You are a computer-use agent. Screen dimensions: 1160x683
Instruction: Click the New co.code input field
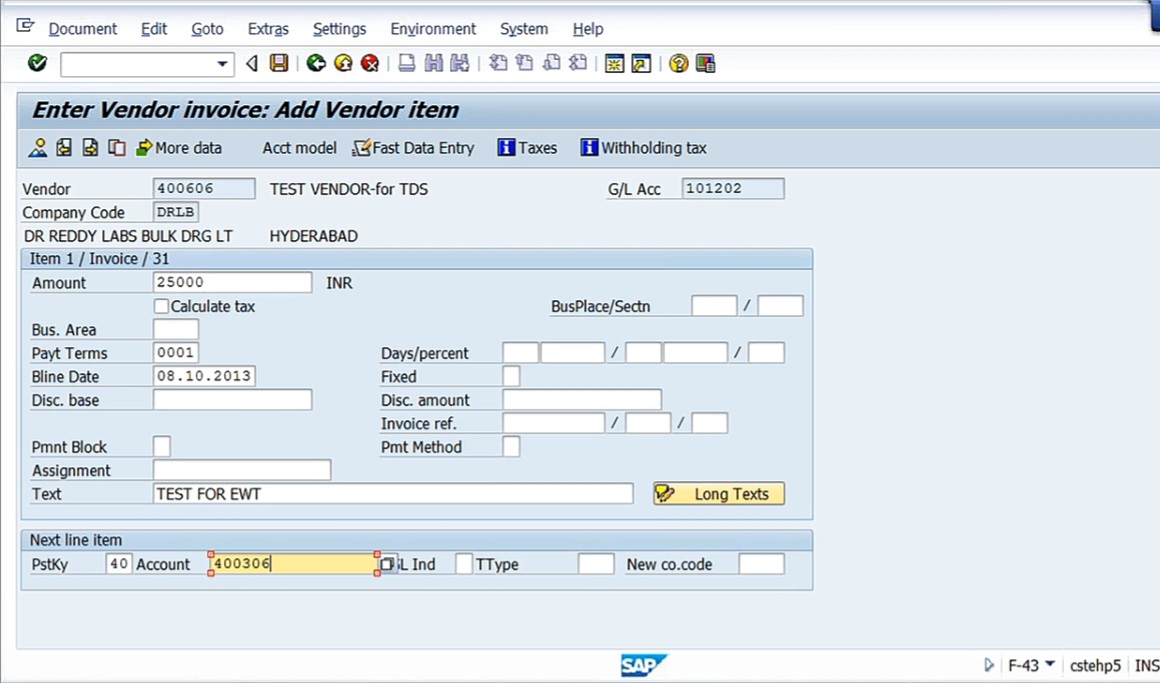coord(761,564)
